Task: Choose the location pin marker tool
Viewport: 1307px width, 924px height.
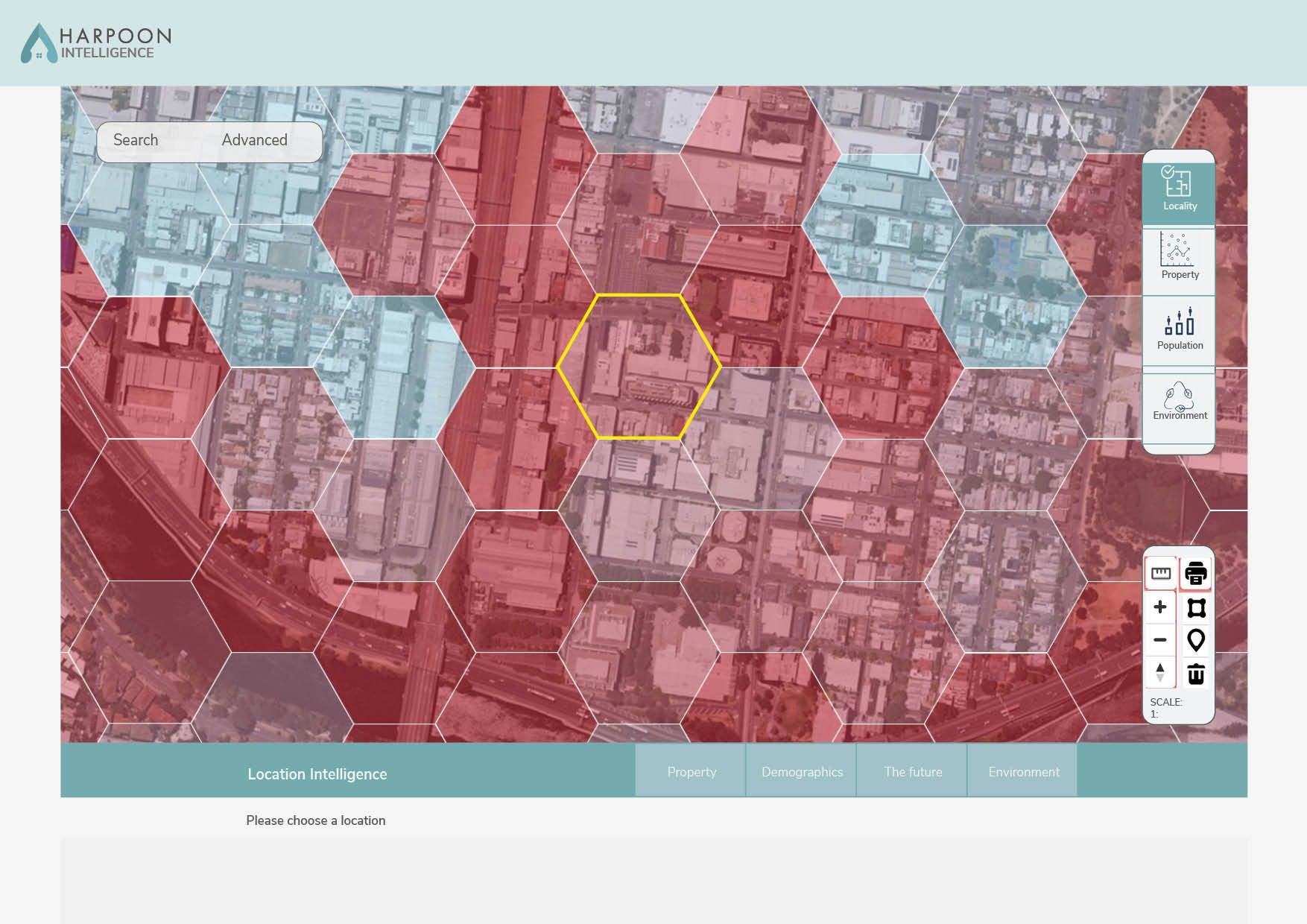Action: pyautogui.click(x=1196, y=640)
